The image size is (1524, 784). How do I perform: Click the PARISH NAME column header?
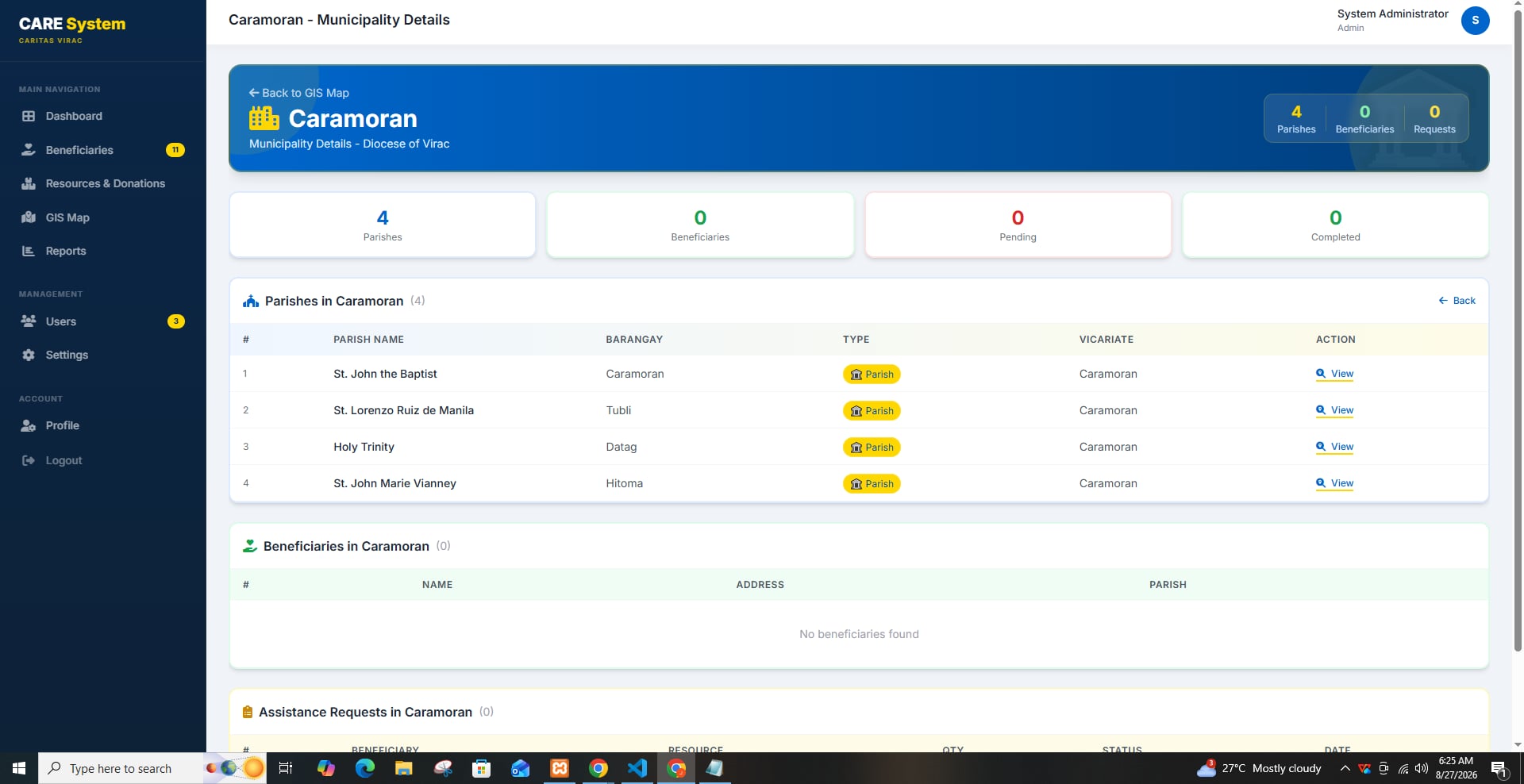368,340
